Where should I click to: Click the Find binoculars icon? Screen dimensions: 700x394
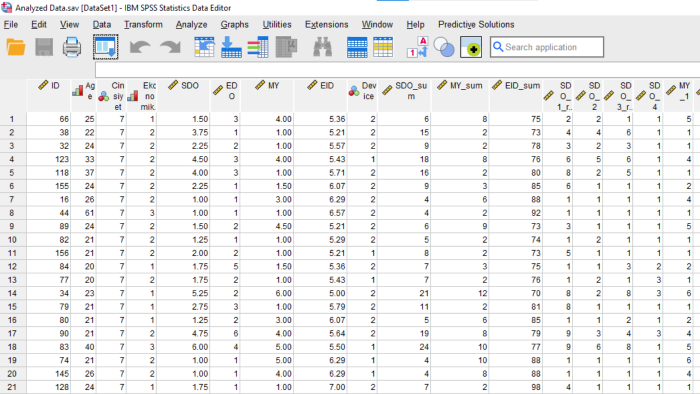coord(322,47)
